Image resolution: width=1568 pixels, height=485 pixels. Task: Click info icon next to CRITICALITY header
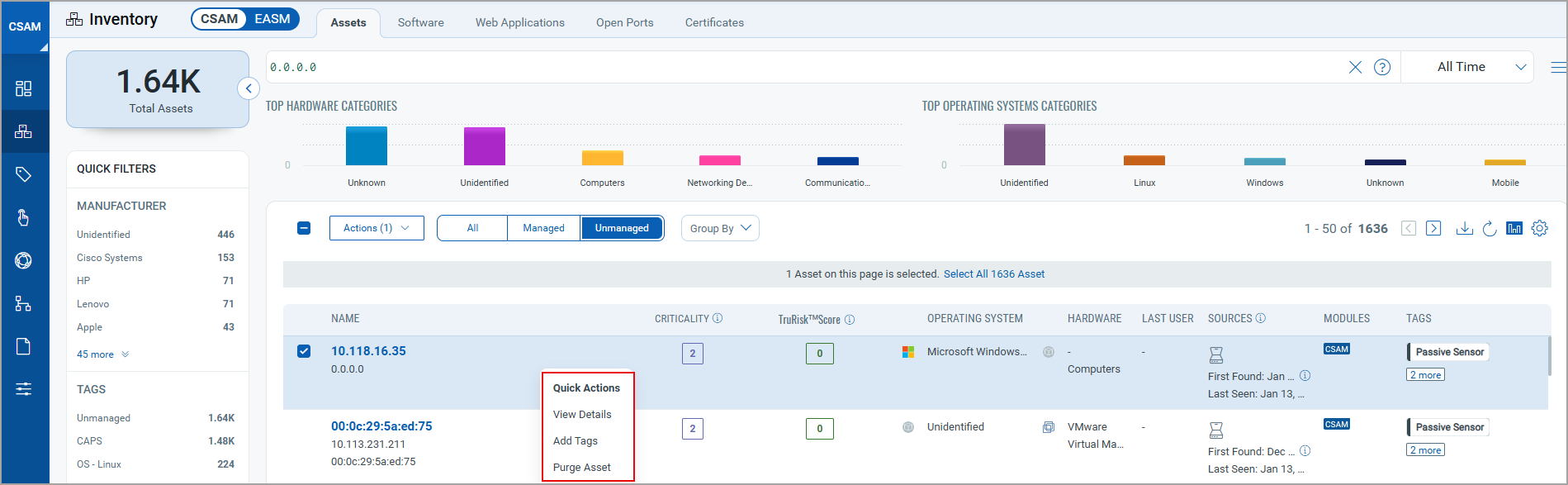tap(718, 318)
